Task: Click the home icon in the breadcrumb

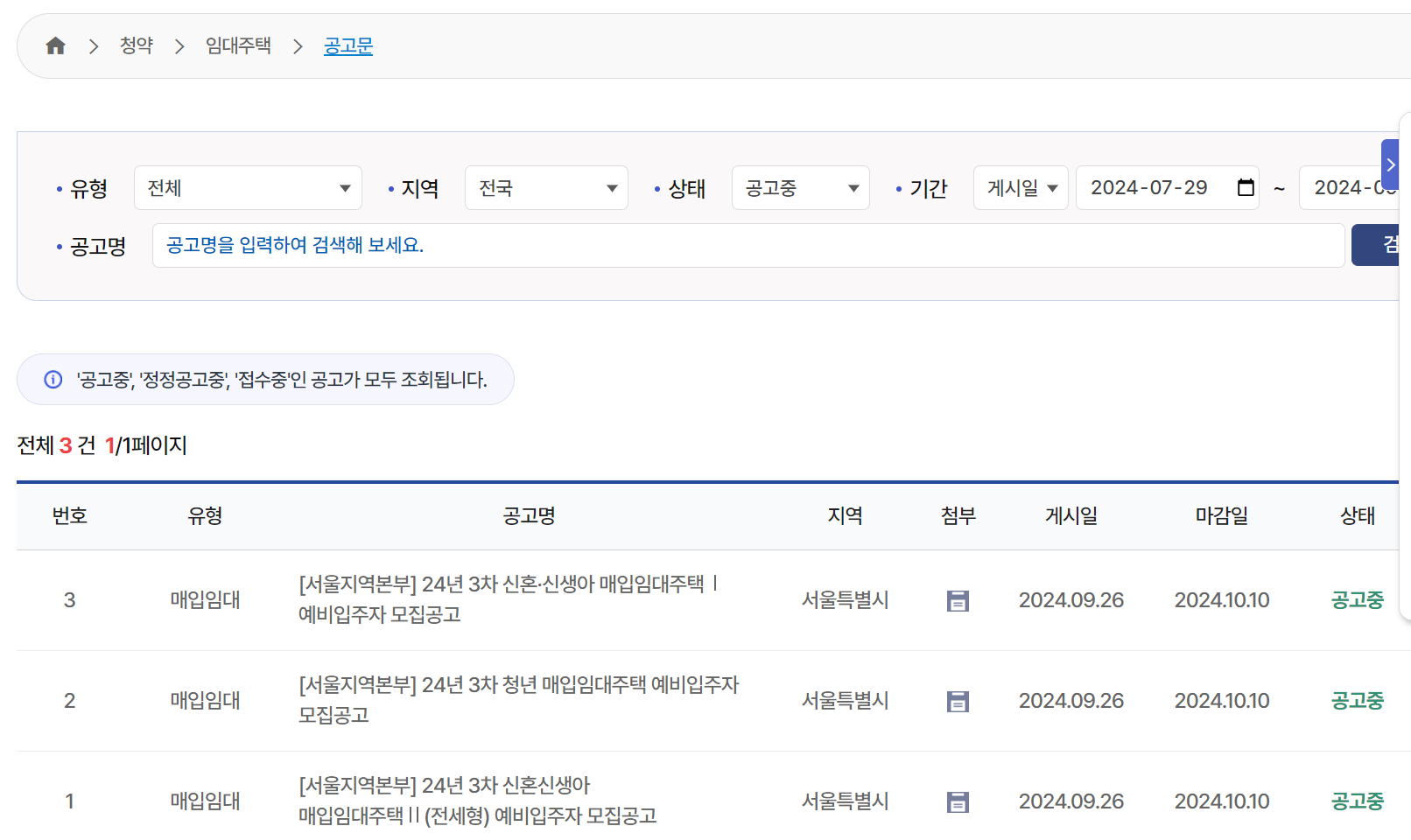Action: click(55, 45)
